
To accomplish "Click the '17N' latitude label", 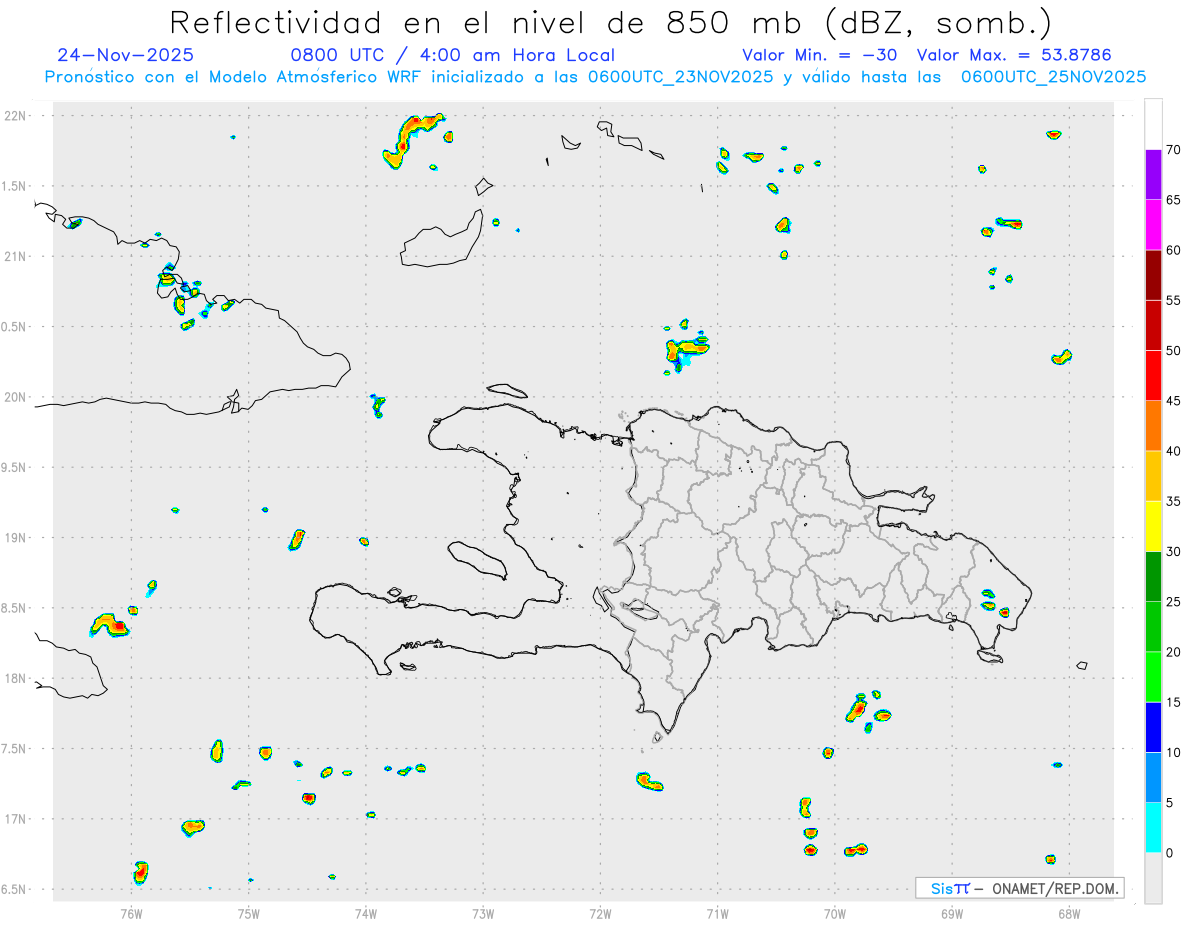I will (15, 819).
